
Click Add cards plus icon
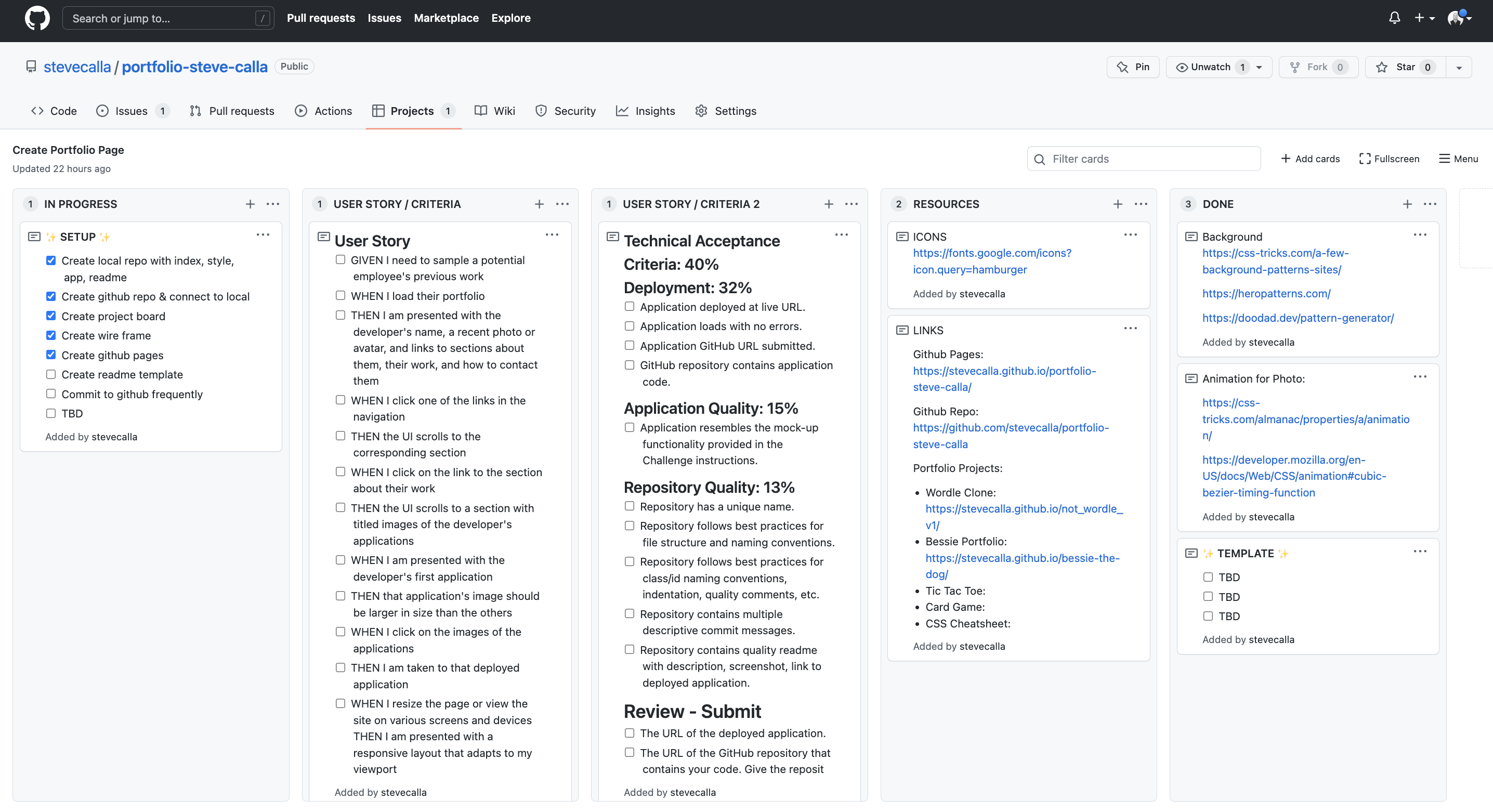pos(1286,158)
